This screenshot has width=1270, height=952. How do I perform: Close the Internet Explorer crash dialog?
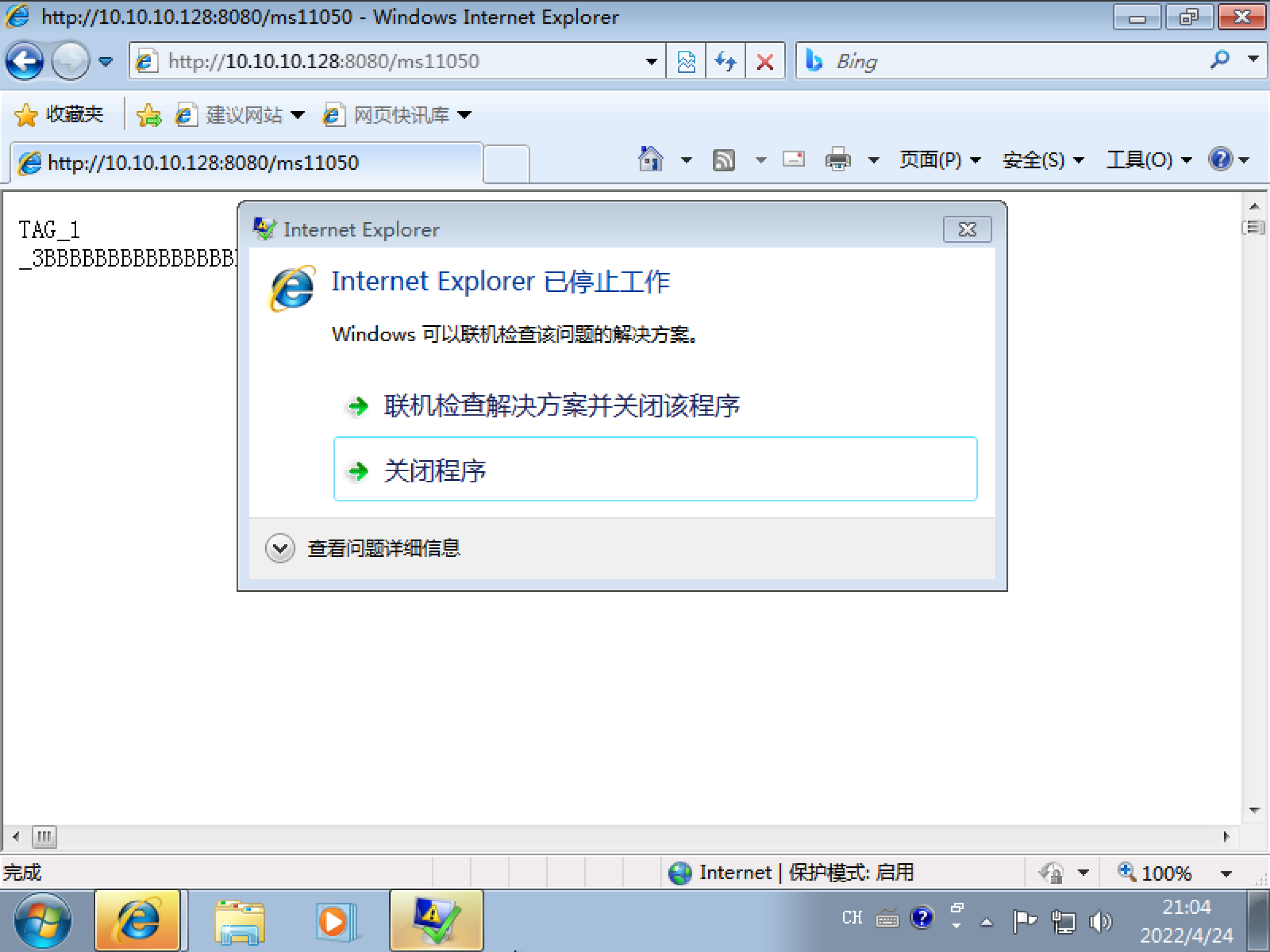click(967, 230)
